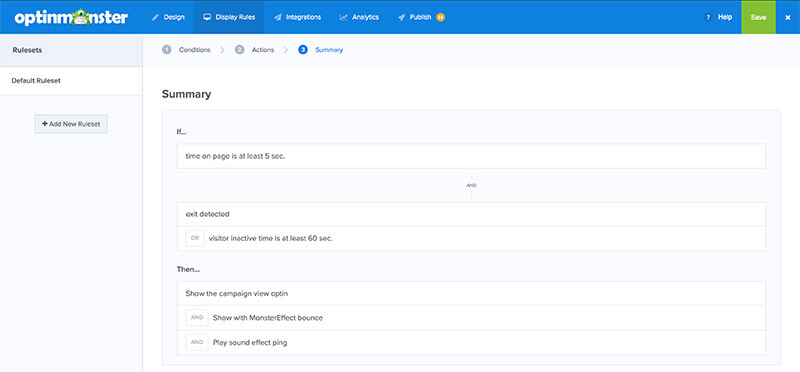Click the AND badge beside Play sound effect ping
The width and height of the screenshot is (800, 372).
[197, 342]
